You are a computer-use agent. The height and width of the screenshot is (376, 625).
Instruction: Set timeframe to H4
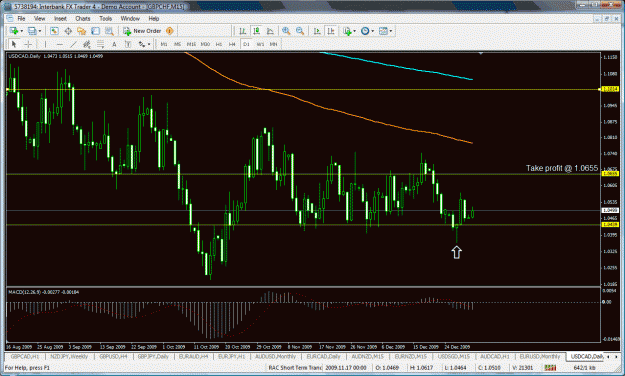(x=232, y=44)
